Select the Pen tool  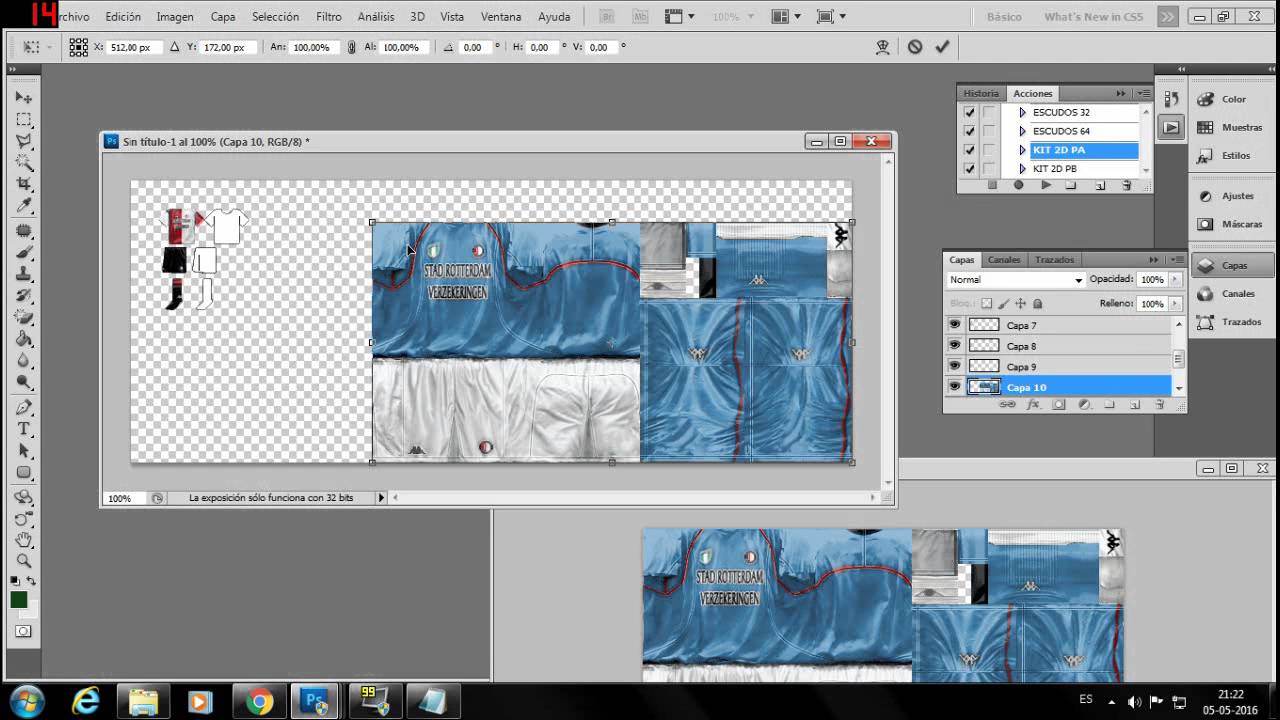pyautogui.click(x=24, y=407)
